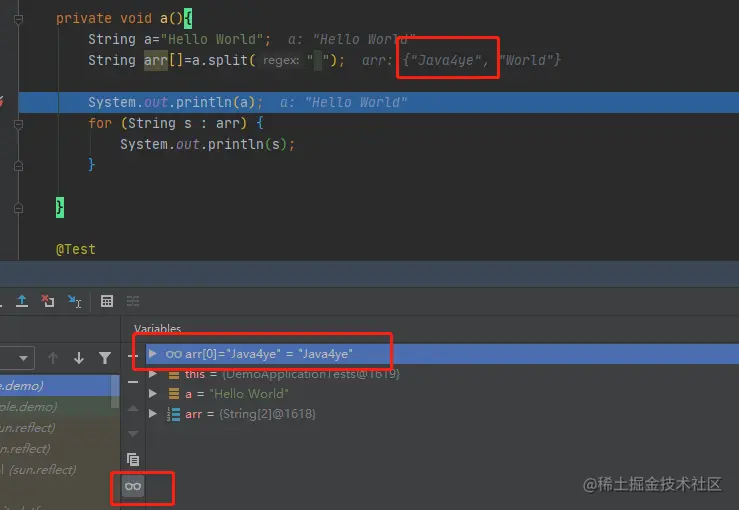Image resolution: width=739 pixels, height=510 pixels.
Task: Select the Variables panel title
Action: 157,329
